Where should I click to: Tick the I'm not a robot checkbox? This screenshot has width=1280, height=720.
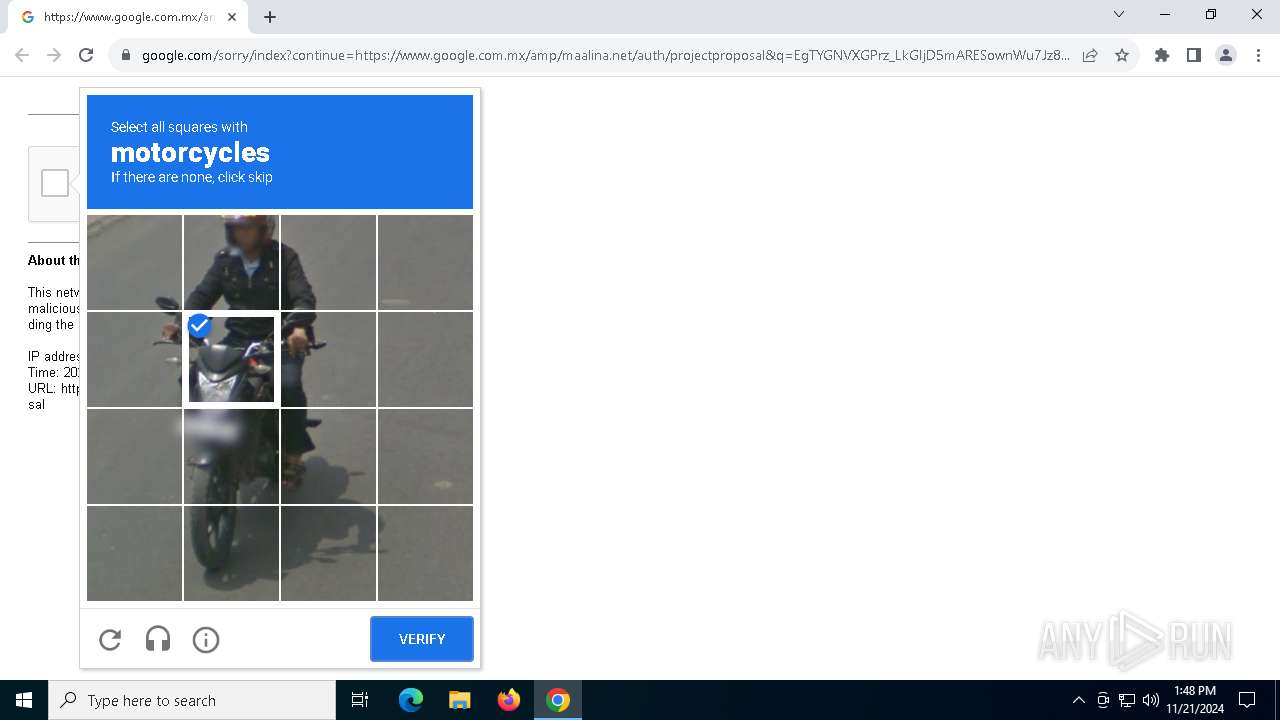tap(55, 183)
